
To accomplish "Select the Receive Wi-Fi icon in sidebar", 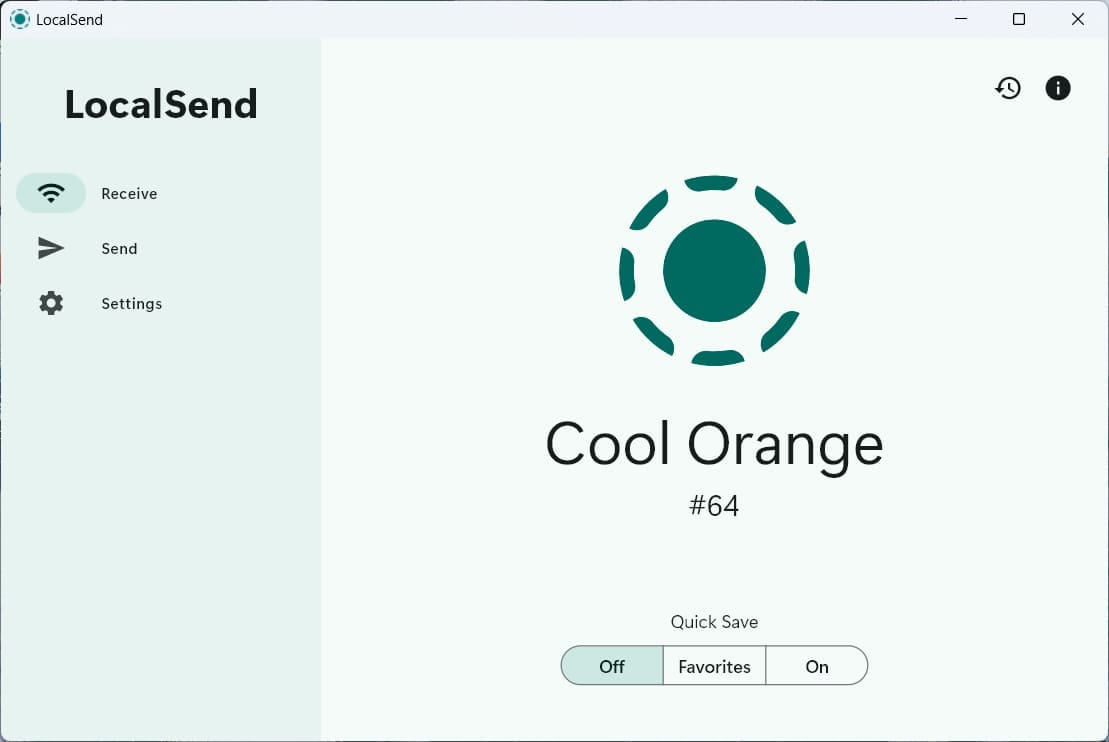I will pyautogui.click(x=51, y=193).
